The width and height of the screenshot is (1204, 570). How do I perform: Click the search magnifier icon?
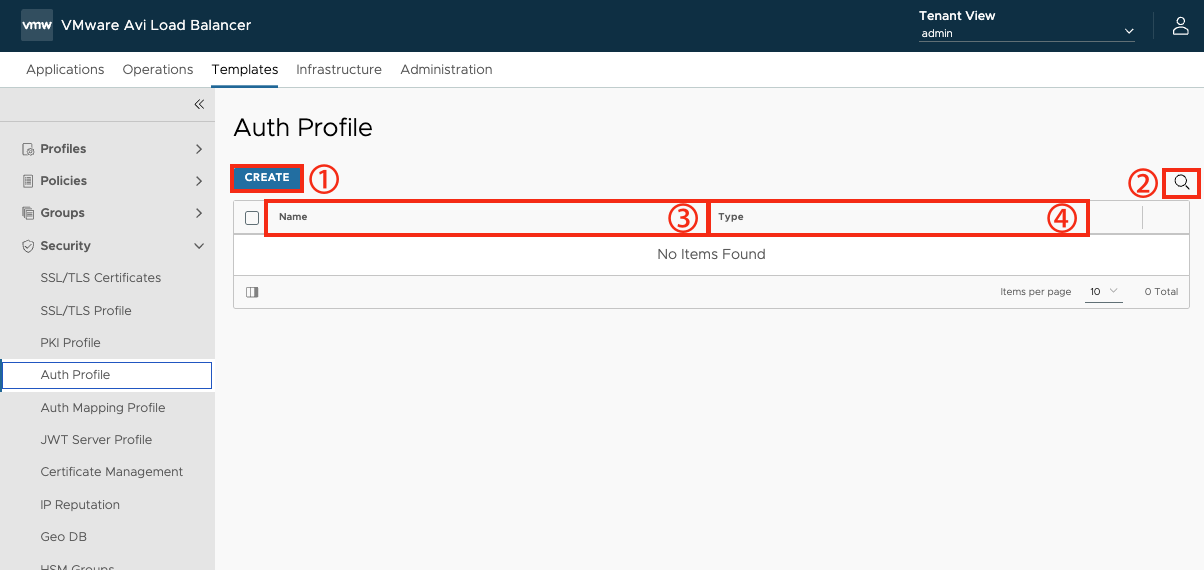tap(1182, 182)
